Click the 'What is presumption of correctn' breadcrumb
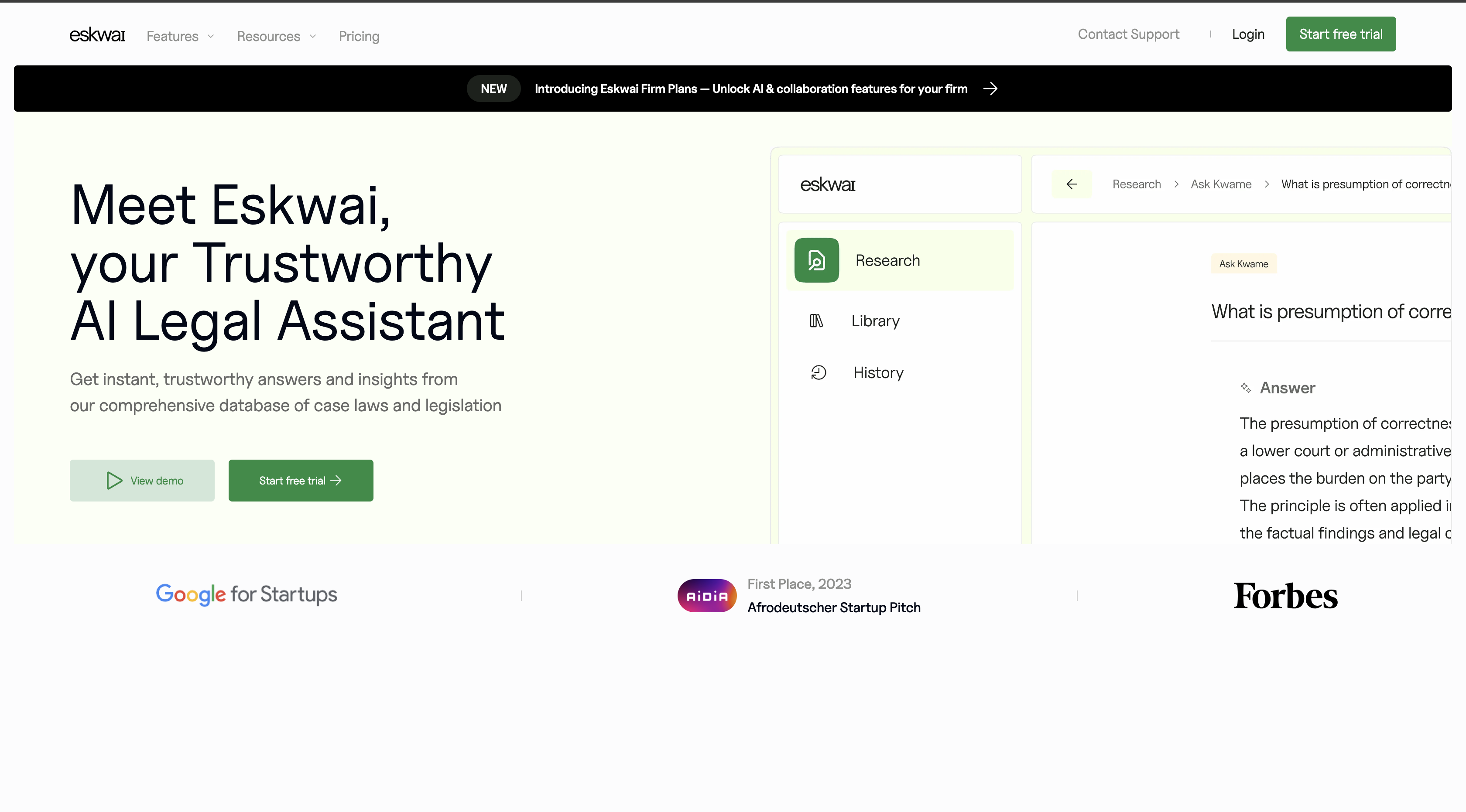Viewport: 1466px width, 812px height. [1367, 184]
